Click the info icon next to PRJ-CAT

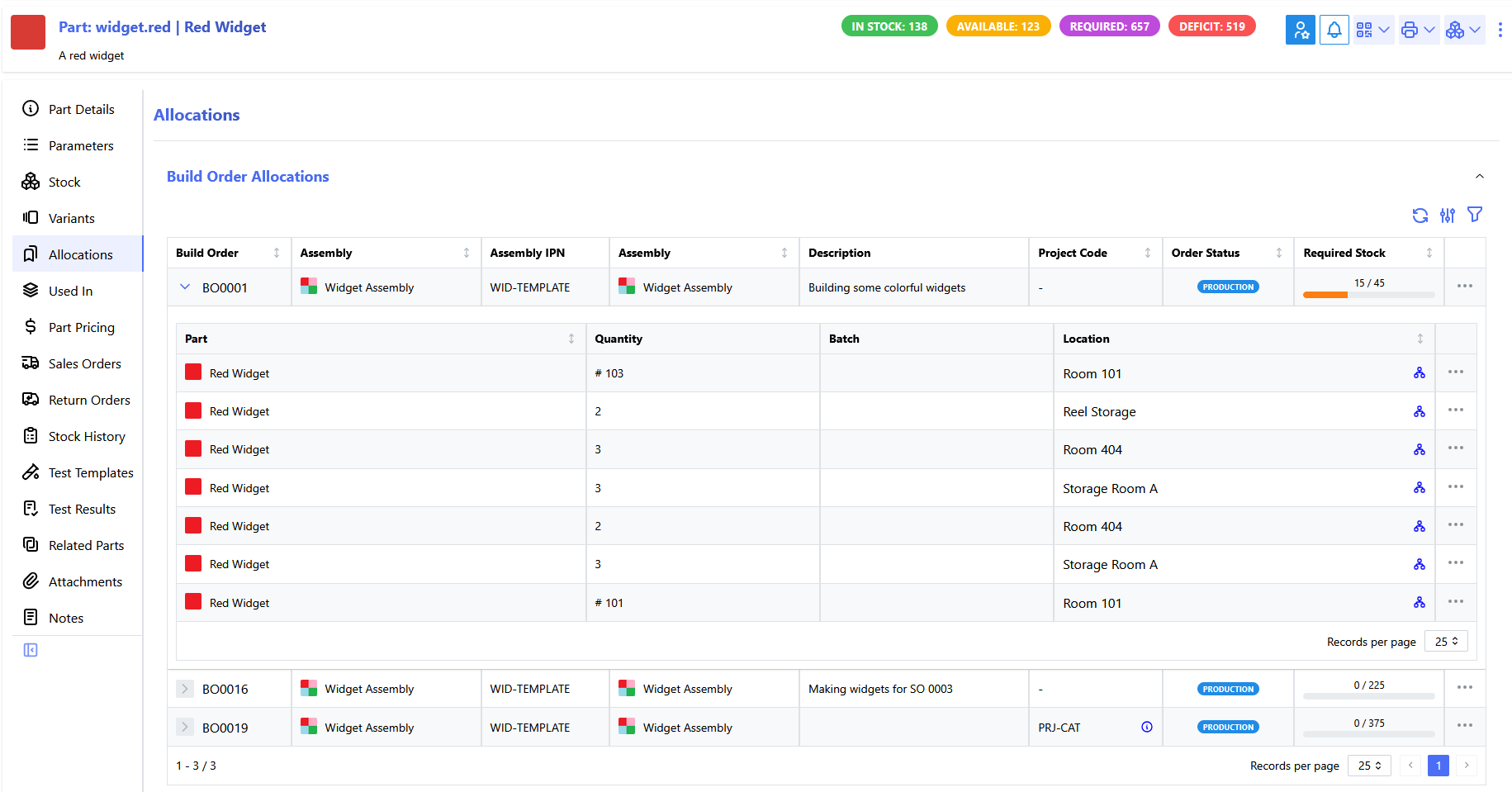pos(1146,727)
